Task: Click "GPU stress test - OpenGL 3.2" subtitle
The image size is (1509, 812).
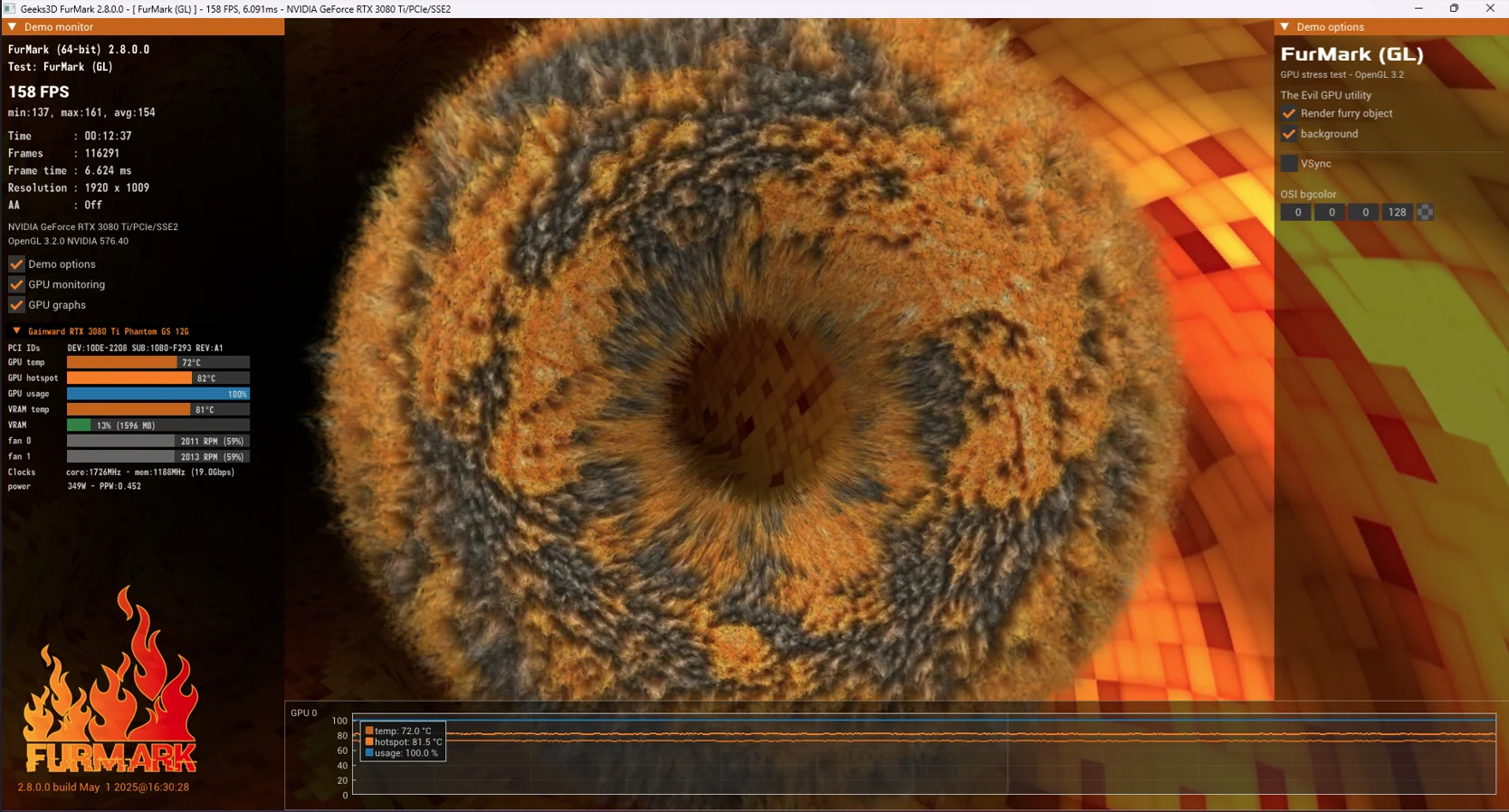Action: [x=1342, y=75]
